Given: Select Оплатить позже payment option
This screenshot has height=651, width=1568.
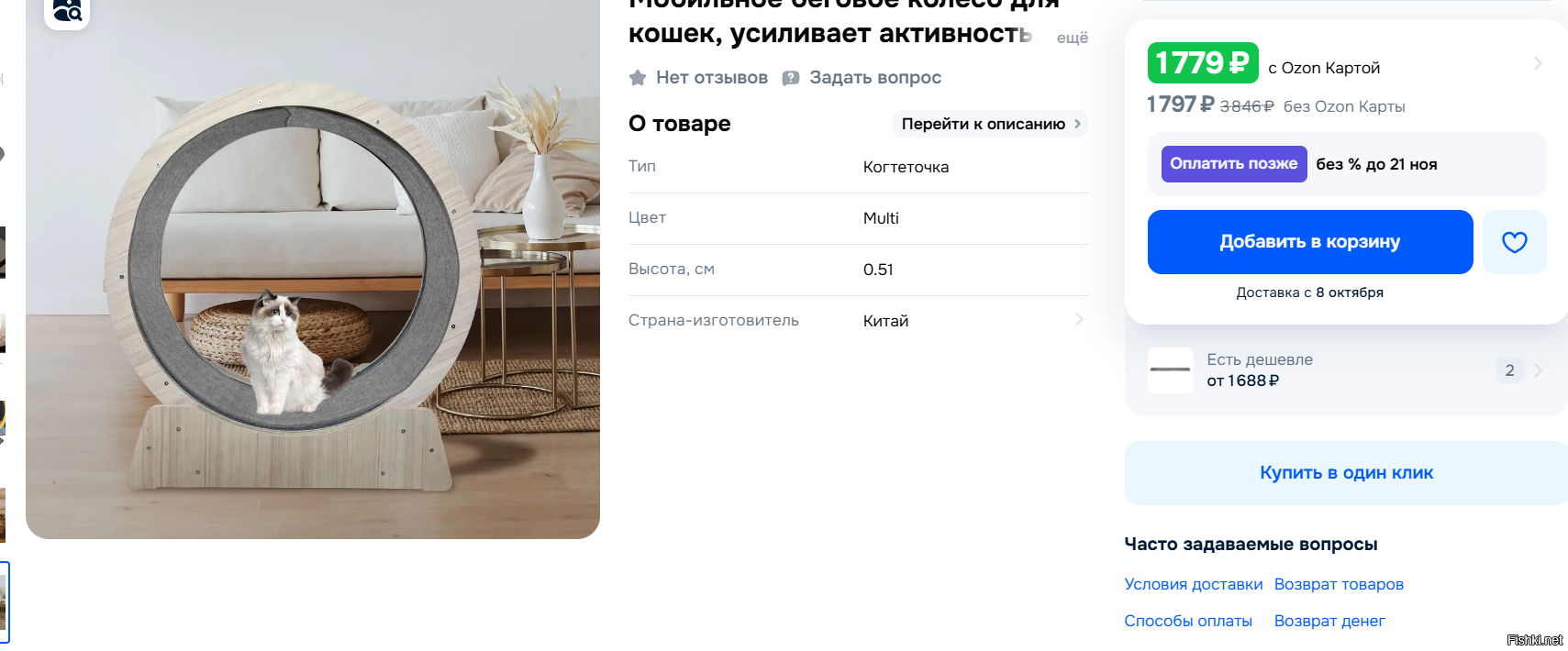Looking at the screenshot, I should coord(1234,164).
